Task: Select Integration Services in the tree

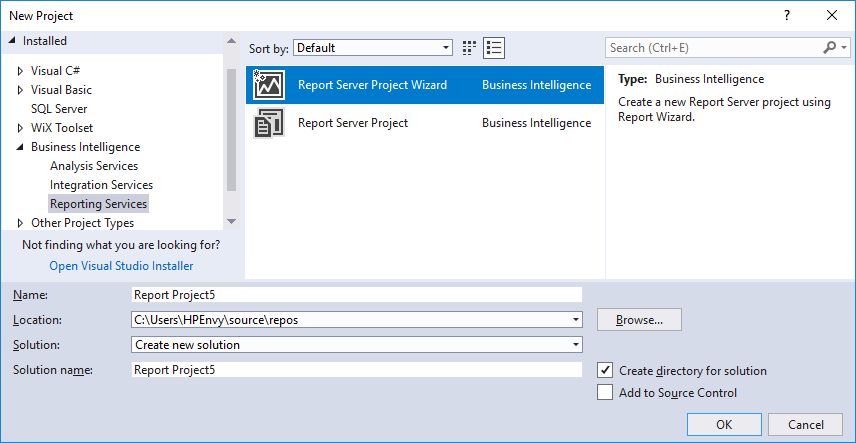Action: 101,185
